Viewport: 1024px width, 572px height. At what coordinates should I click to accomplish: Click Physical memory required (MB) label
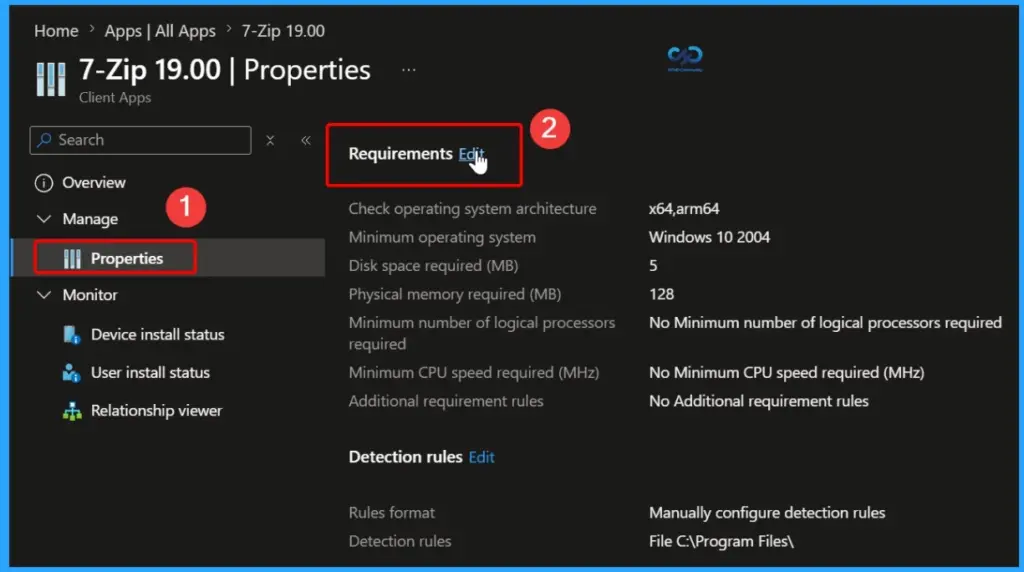coord(455,294)
